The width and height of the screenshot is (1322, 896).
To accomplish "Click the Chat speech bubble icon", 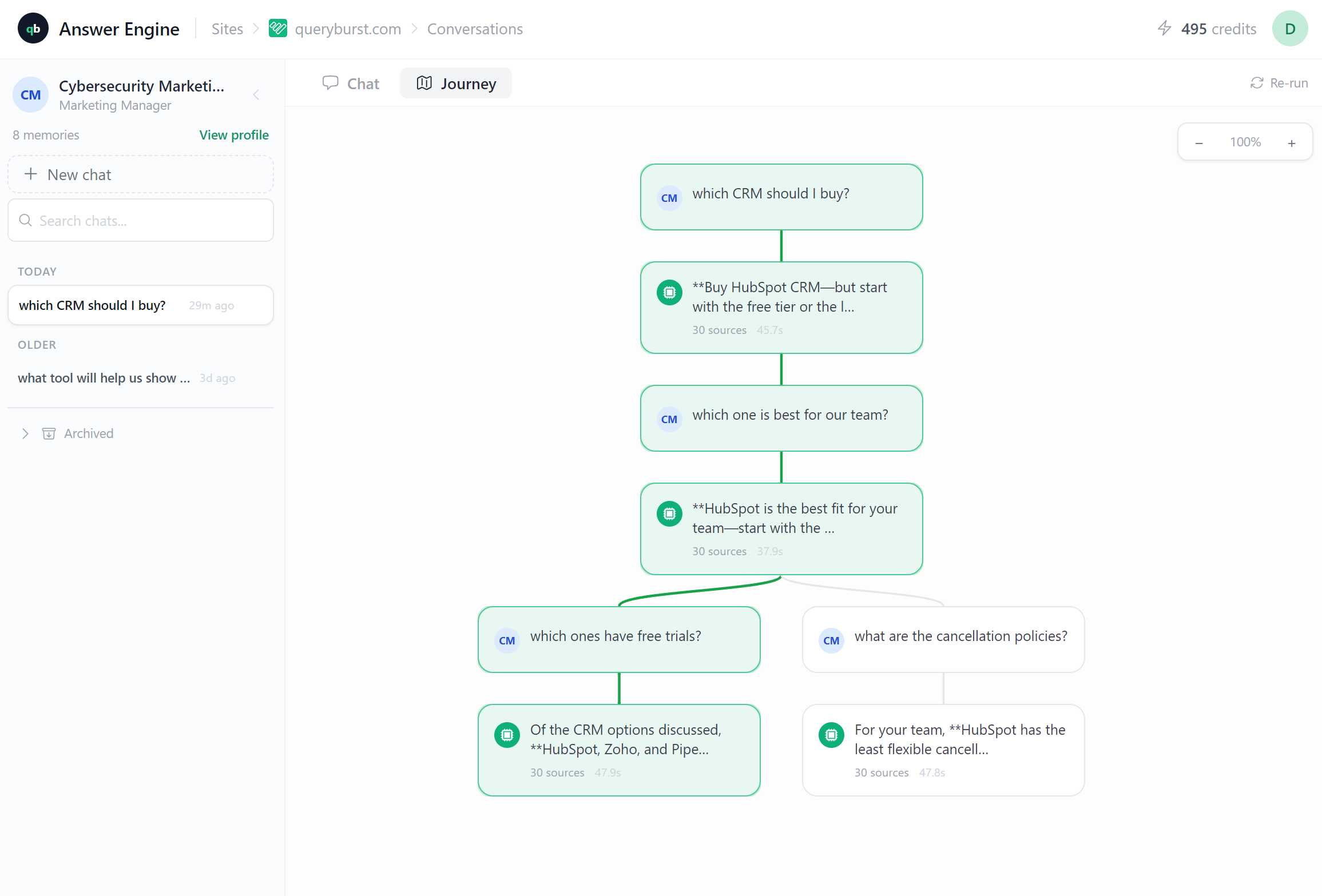I will click(x=330, y=83).
